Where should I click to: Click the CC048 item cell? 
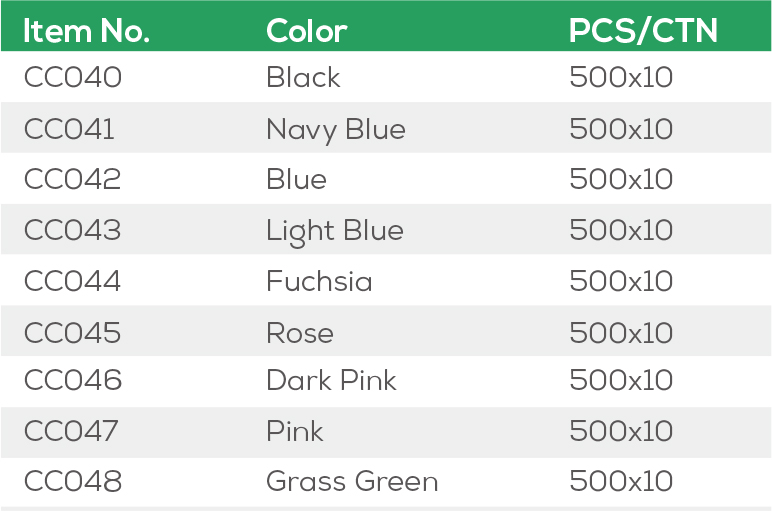(73, 482)
